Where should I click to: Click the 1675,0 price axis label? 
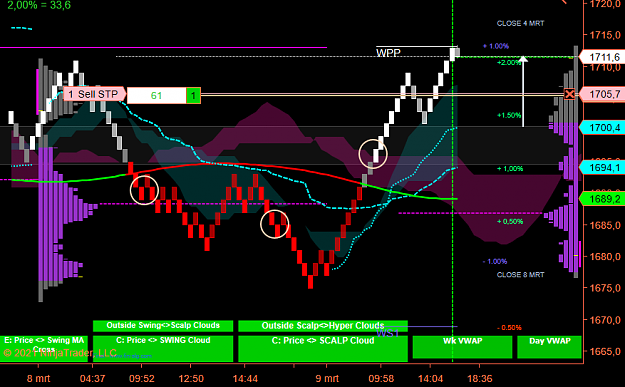[x=605, y=288]
